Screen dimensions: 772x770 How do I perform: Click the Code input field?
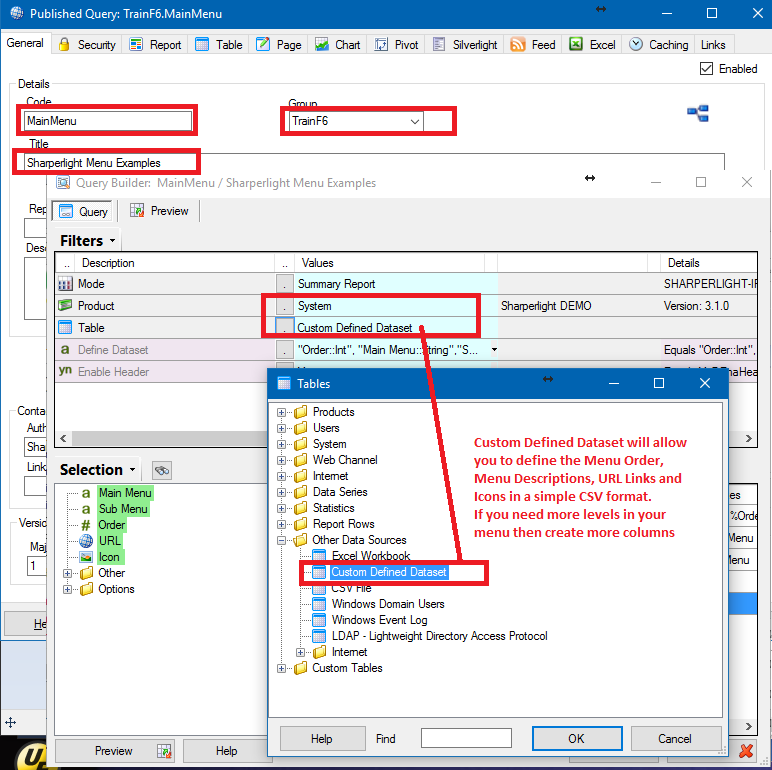108,121
